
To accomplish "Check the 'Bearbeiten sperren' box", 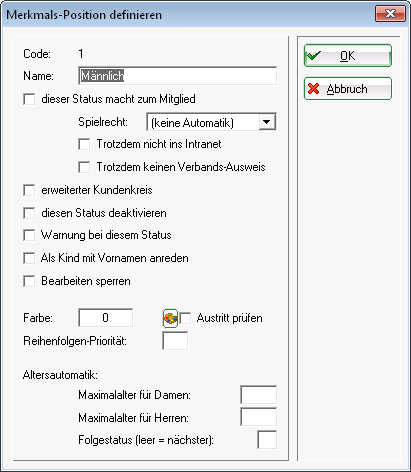I will (x=29, y=281).
